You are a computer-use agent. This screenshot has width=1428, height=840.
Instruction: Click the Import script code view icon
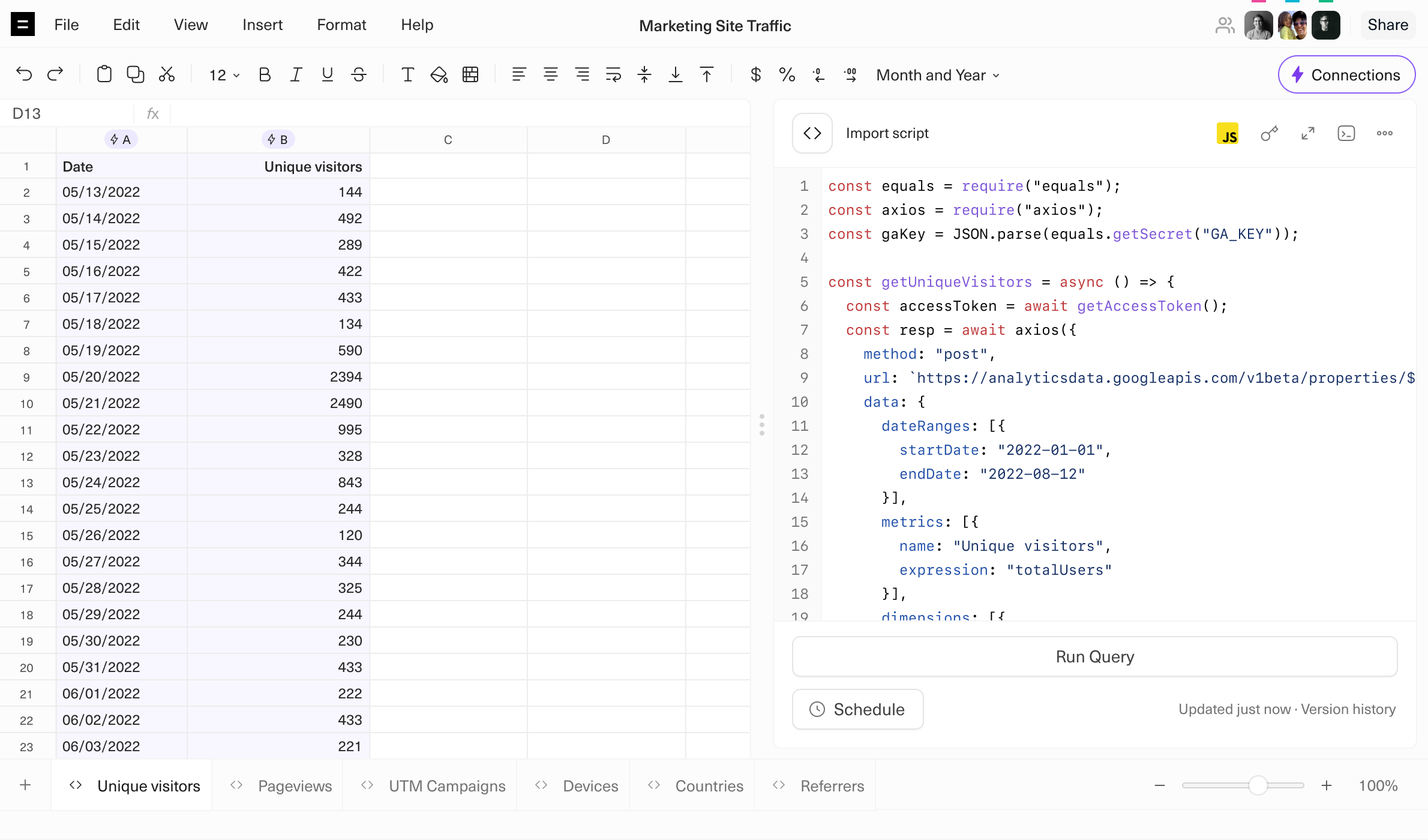click(813, 133)
